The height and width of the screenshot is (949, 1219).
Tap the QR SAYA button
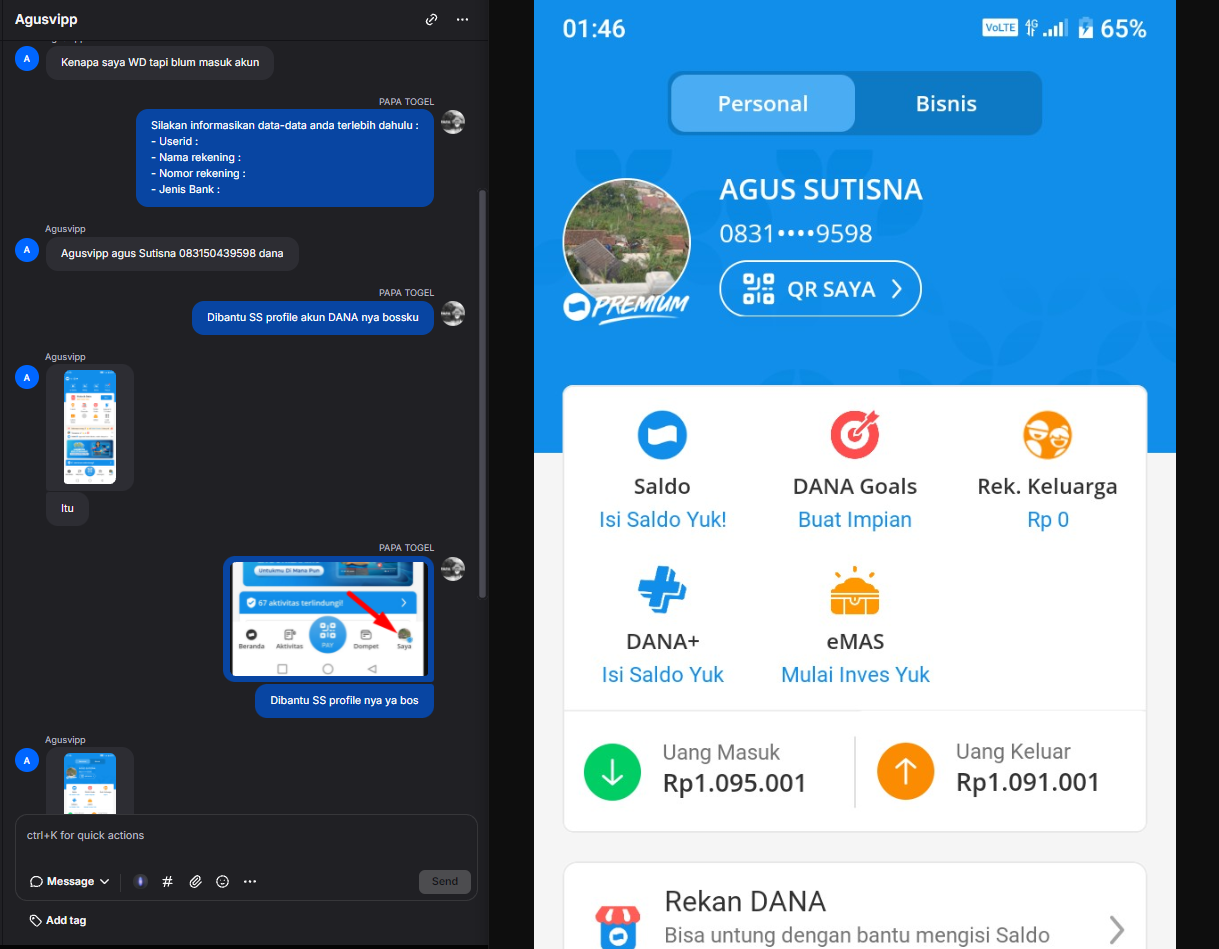[820, 289]
